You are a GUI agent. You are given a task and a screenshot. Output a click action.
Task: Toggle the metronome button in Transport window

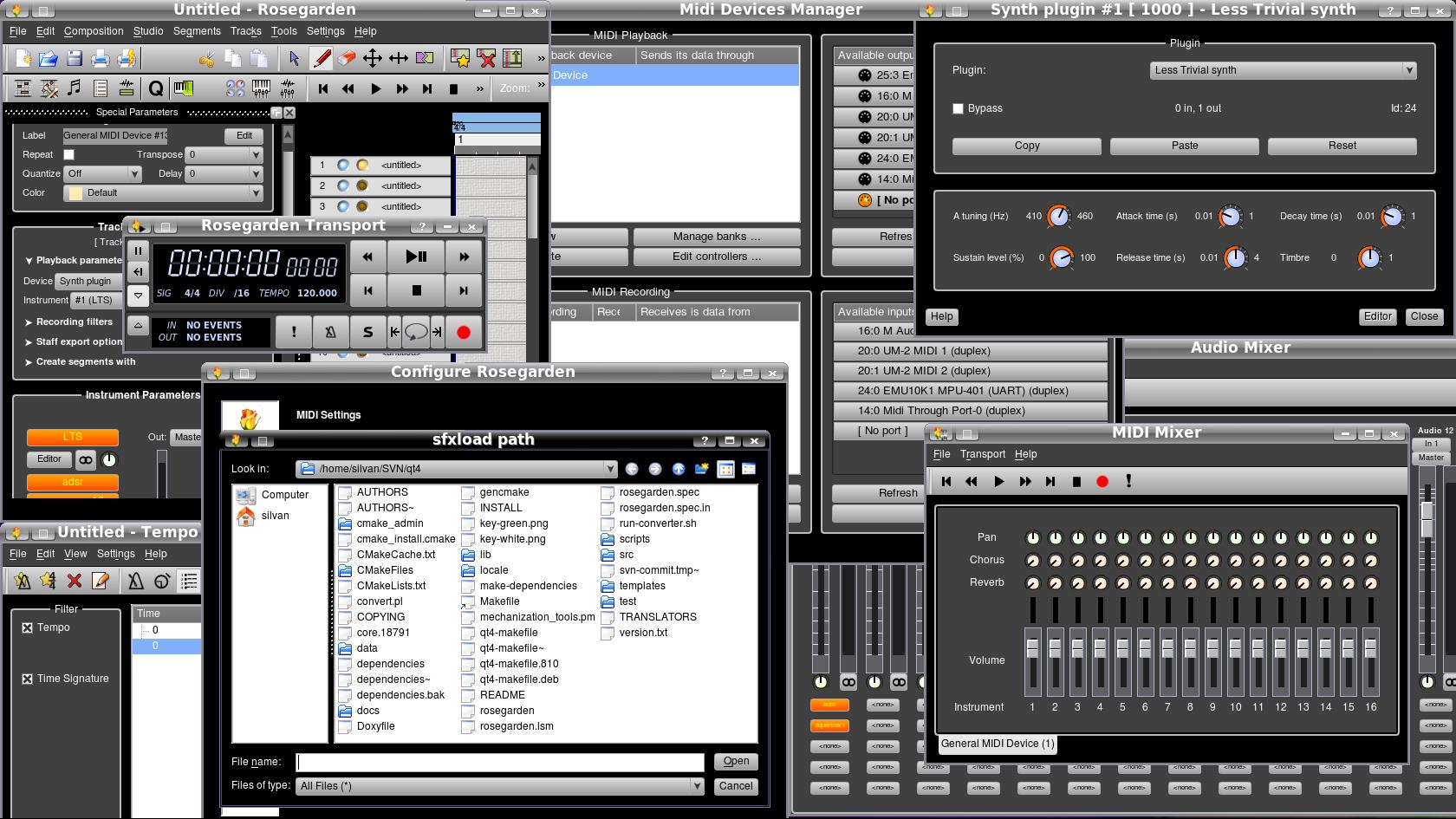(x=330, y=332)
